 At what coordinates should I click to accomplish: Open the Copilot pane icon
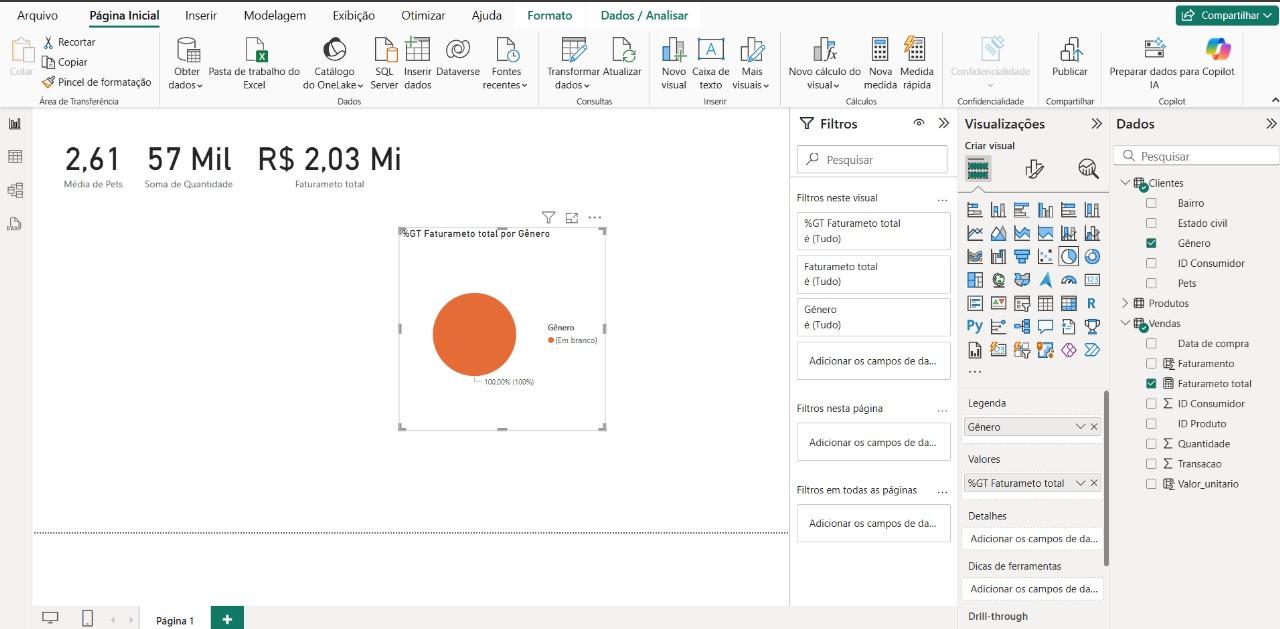pos(1218,48)
